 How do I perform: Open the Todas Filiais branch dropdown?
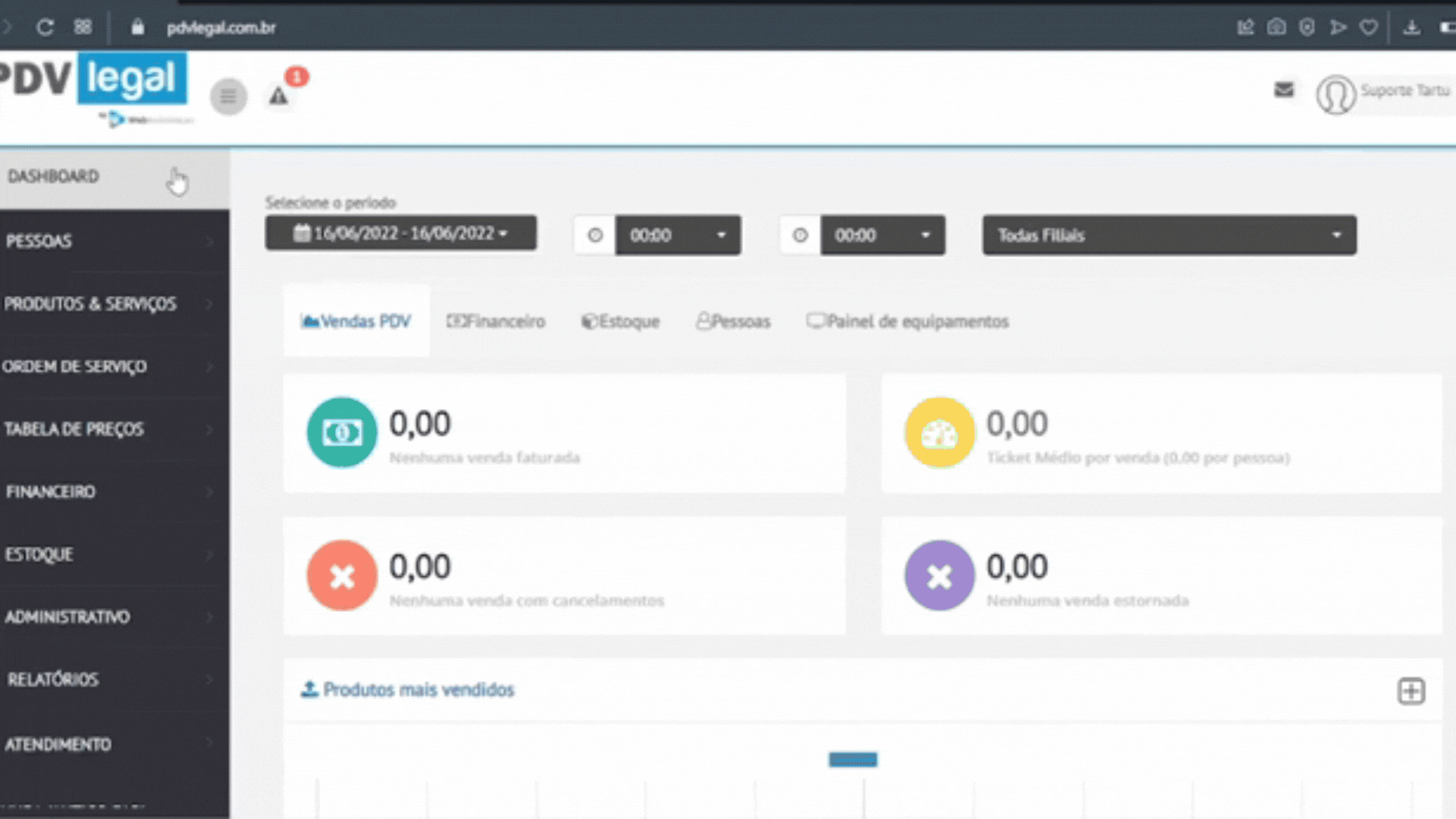[1169, 235]
